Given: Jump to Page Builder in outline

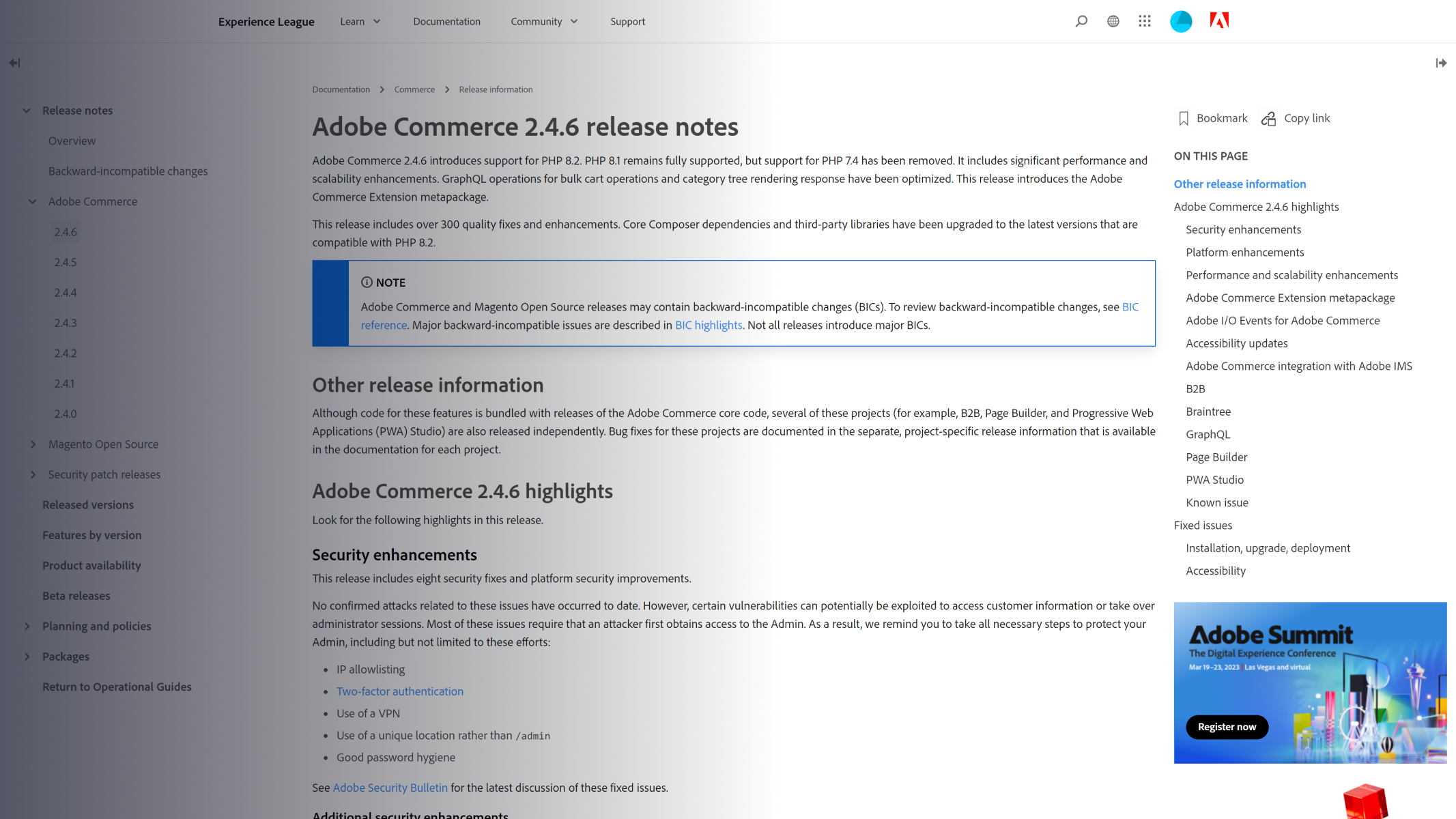Looking at the screenshot, I should [x=1216, y=457].
